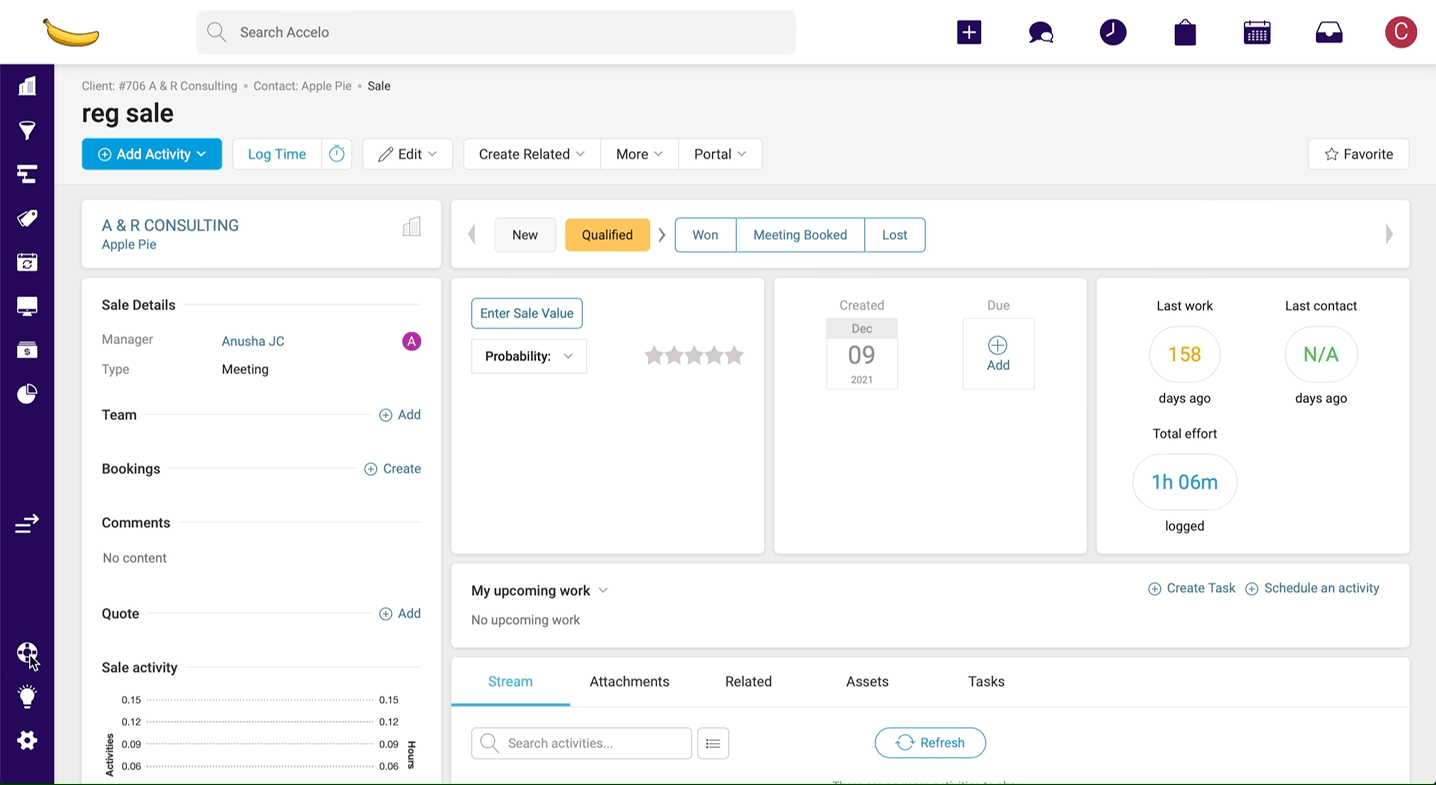Open the Portal dropdown menu

tap(720, 154)
